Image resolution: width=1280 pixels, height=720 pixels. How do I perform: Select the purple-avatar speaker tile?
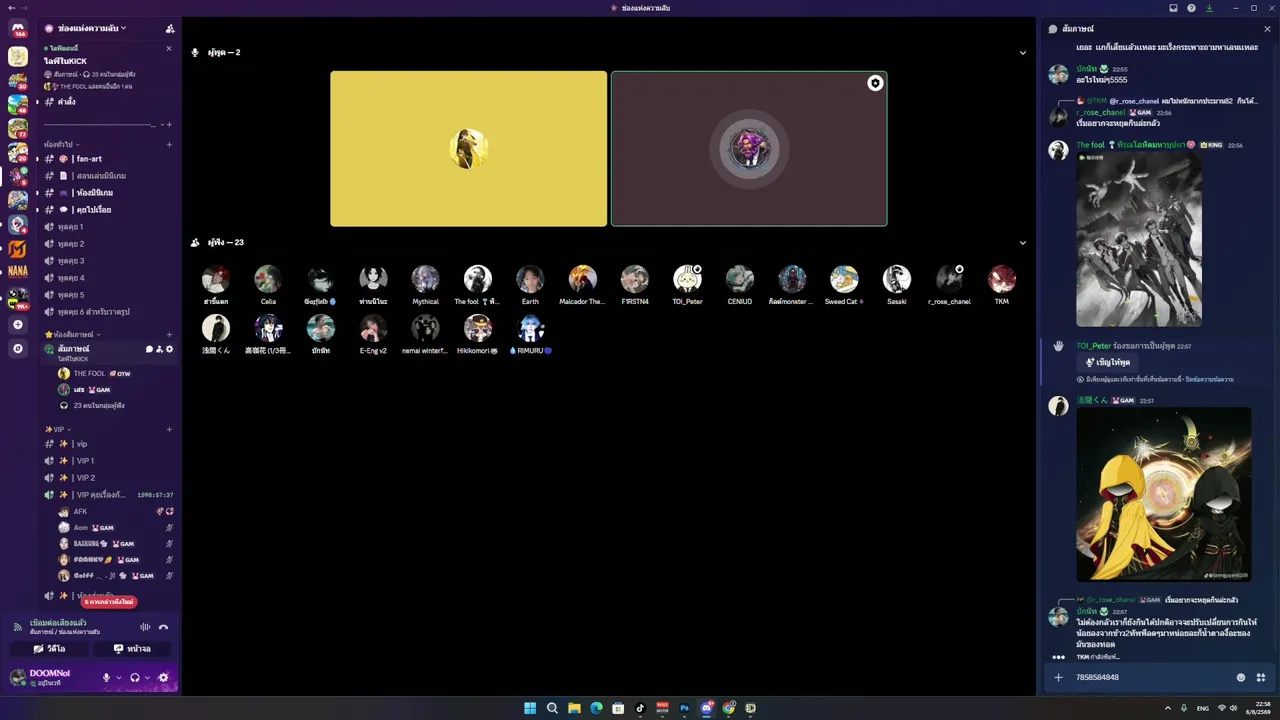[x=749, y=149]
